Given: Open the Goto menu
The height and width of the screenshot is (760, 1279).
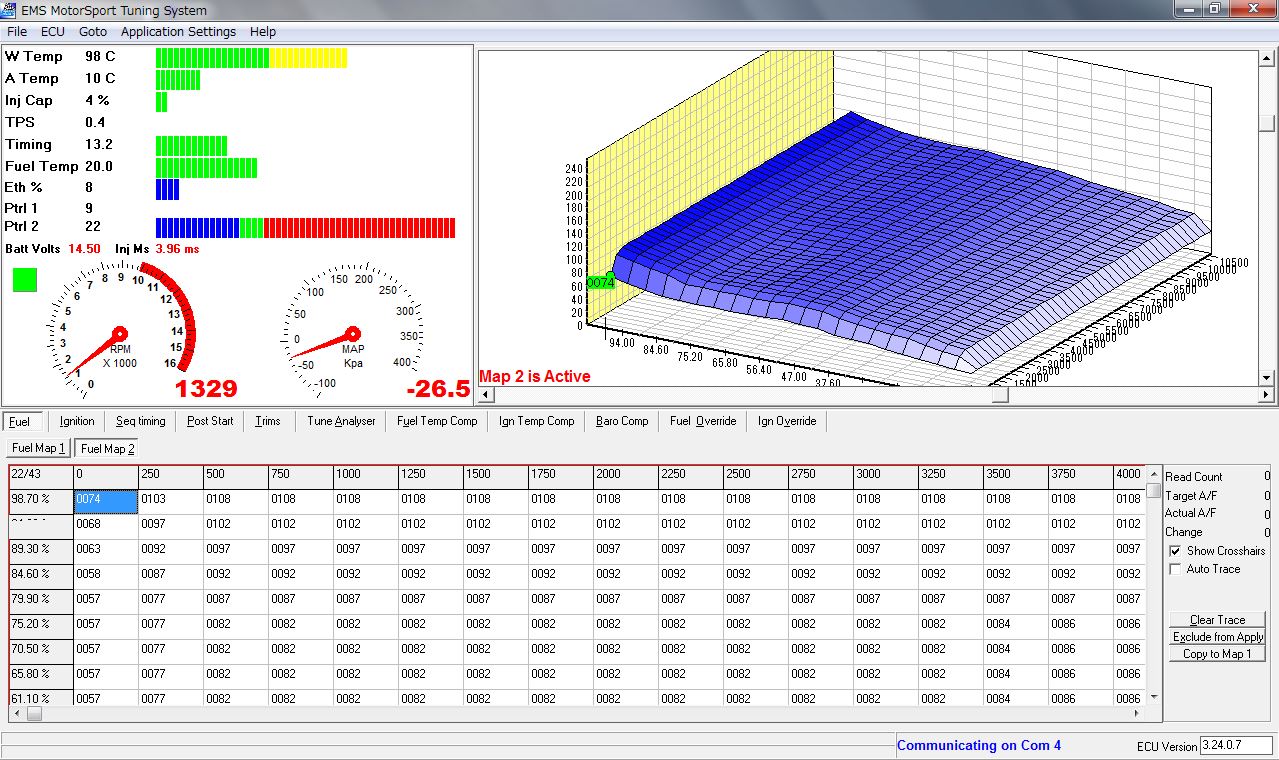Looking at the screenshot, I should coord(93,31).
